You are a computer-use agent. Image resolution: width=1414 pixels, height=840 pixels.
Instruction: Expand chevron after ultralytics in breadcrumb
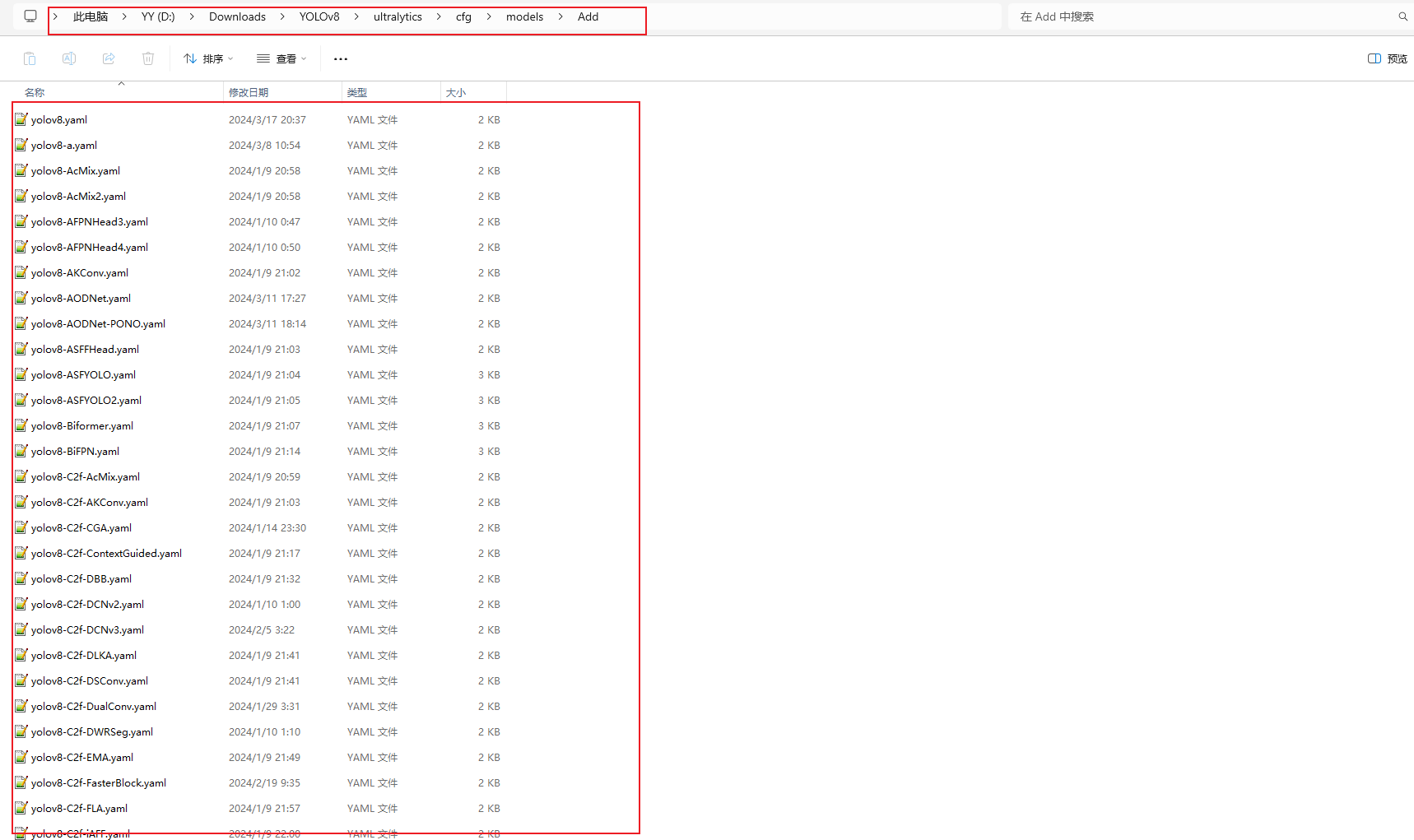[439, 16]
